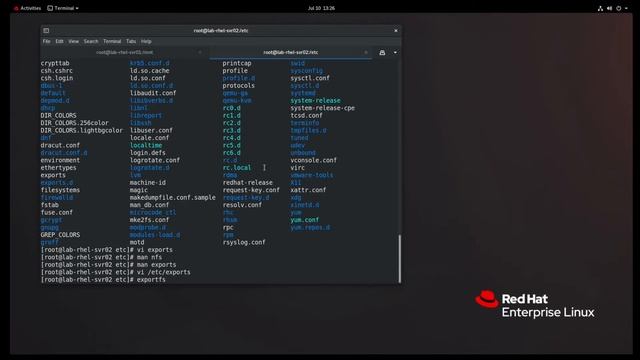
Task: Click the 'rc.local' entry
Action: (x=237, y=168)
